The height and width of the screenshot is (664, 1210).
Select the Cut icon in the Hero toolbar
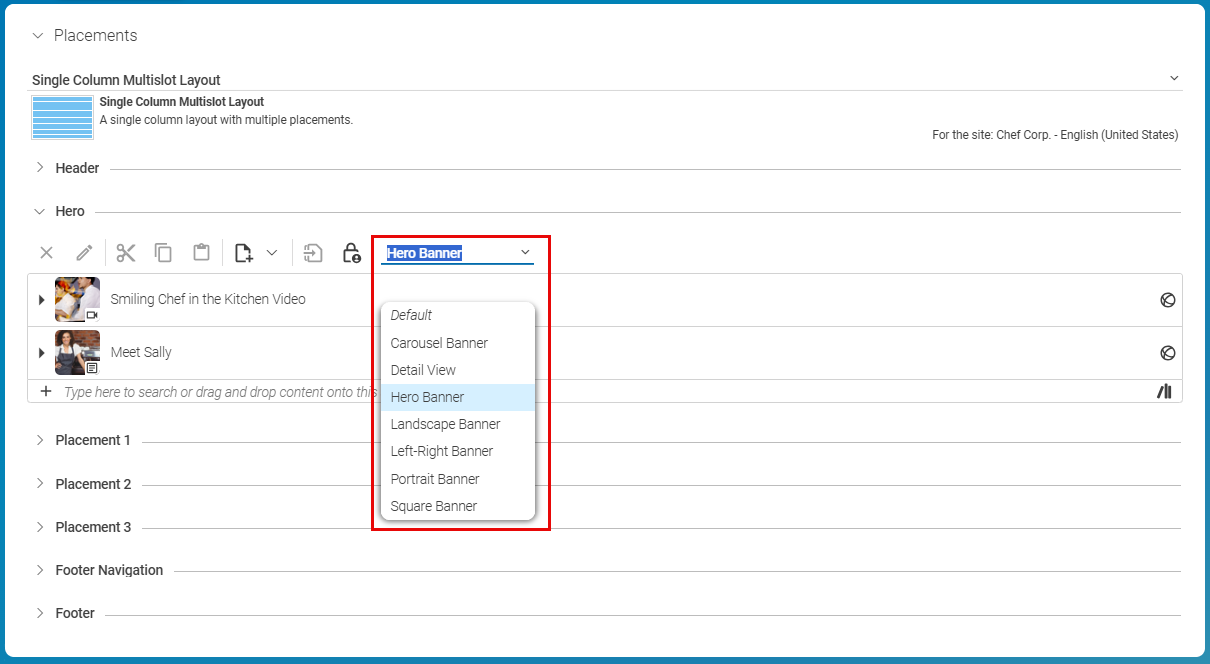pyautogui.click(x=125, y=252)
